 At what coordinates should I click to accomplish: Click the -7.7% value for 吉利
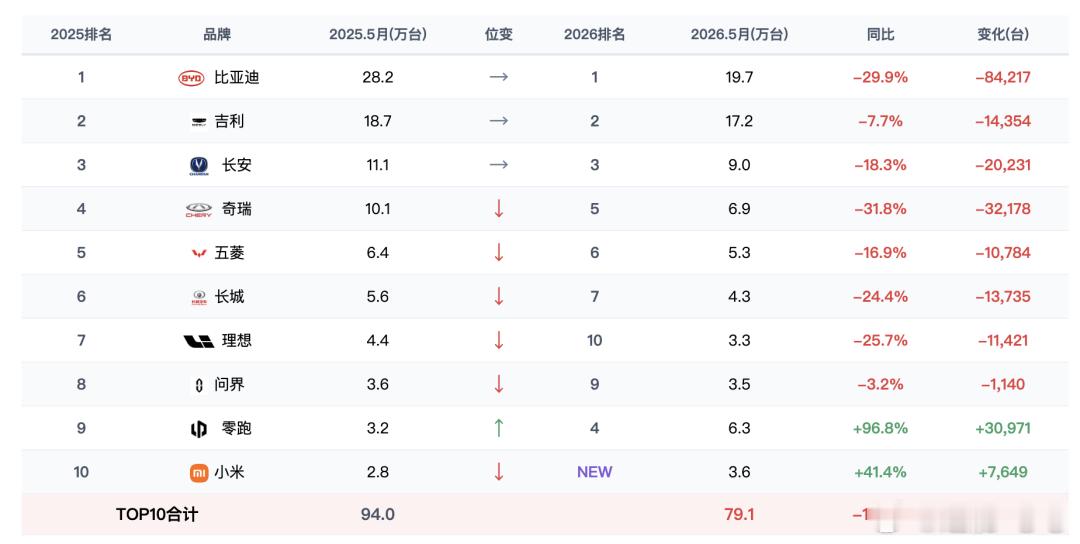pos(880,121)
